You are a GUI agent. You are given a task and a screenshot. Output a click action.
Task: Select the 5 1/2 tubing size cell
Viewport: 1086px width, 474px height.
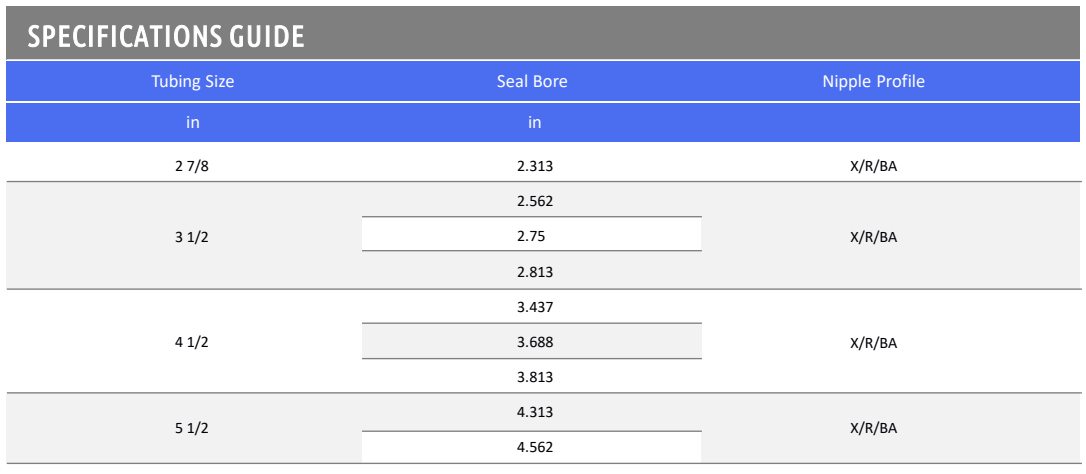(192, 428)
